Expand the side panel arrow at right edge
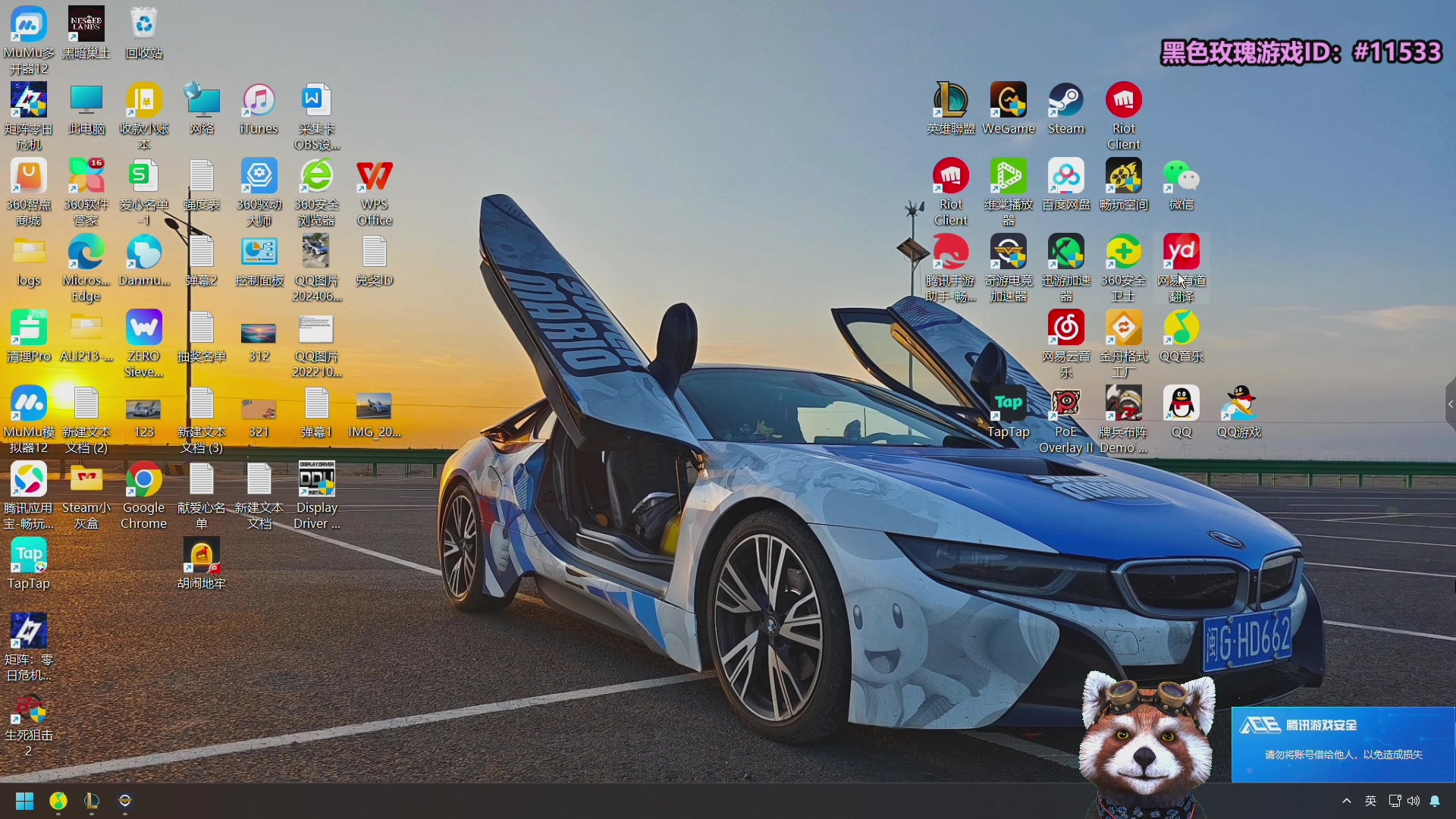This screenshot has width=1456, height=819. tap(1450, 405)
